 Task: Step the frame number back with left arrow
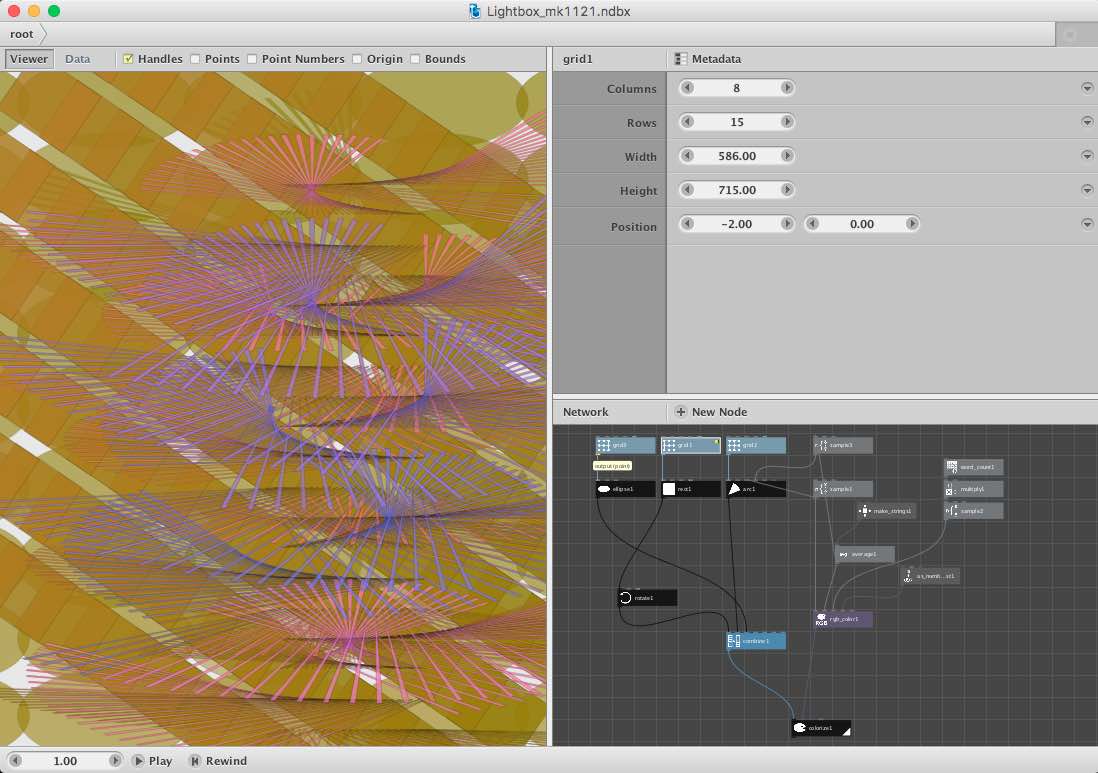pos(15,760)
